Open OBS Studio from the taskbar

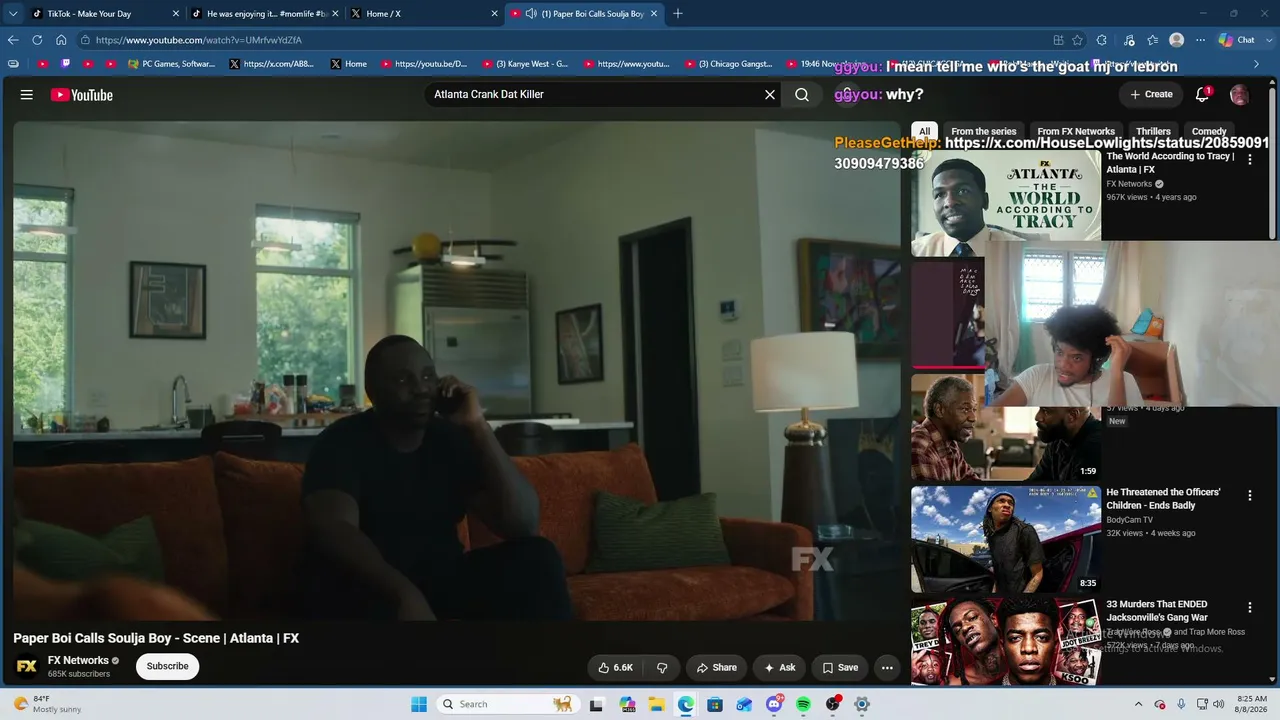pyautogui.click(x=833, y=704)
